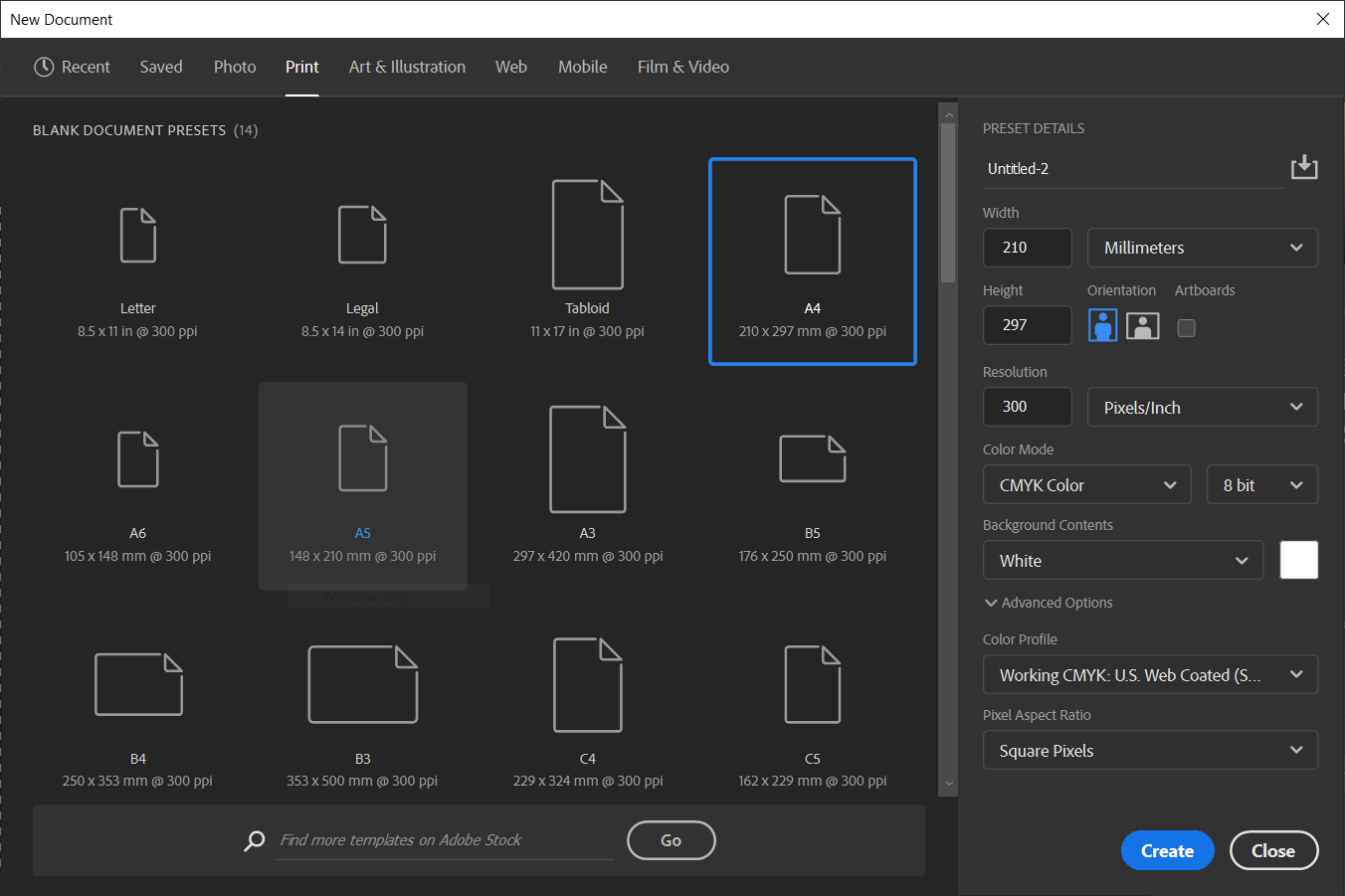Switch to the Film & Video tab
Viewport: 1345px width, 896px height.
coord(683,67)
